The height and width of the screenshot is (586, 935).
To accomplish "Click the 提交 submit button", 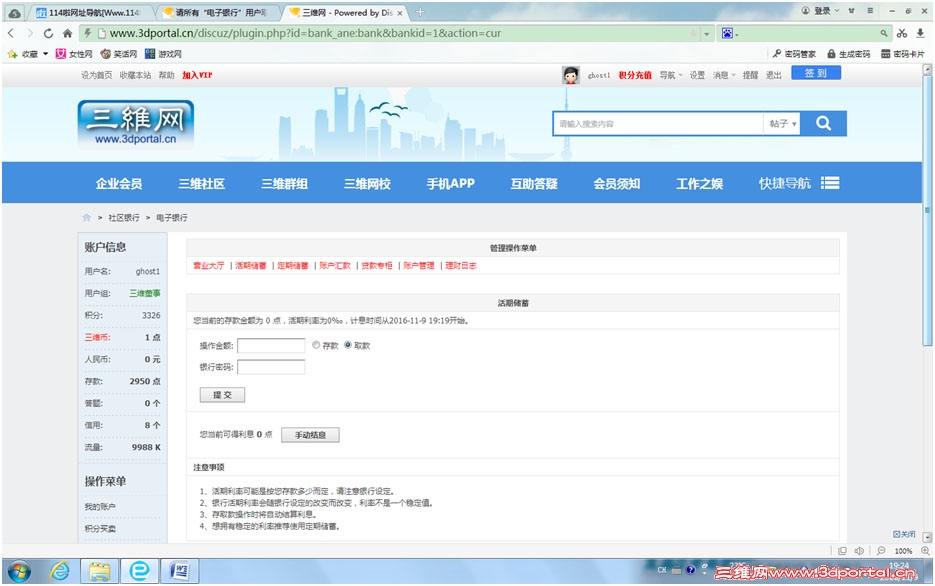I will [x=222, y=395].
